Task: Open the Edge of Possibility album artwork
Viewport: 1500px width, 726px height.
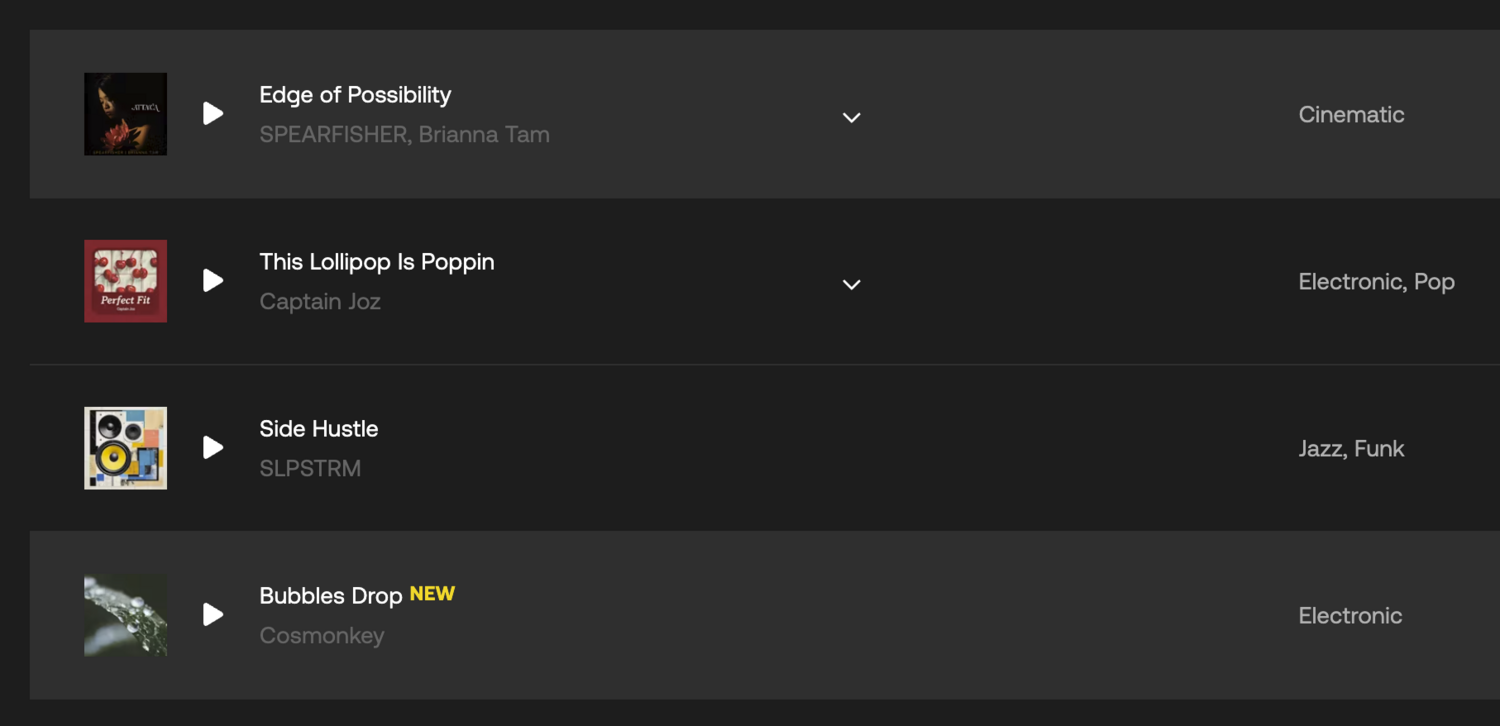Action: pyautogui.click(x=125, y=114)
